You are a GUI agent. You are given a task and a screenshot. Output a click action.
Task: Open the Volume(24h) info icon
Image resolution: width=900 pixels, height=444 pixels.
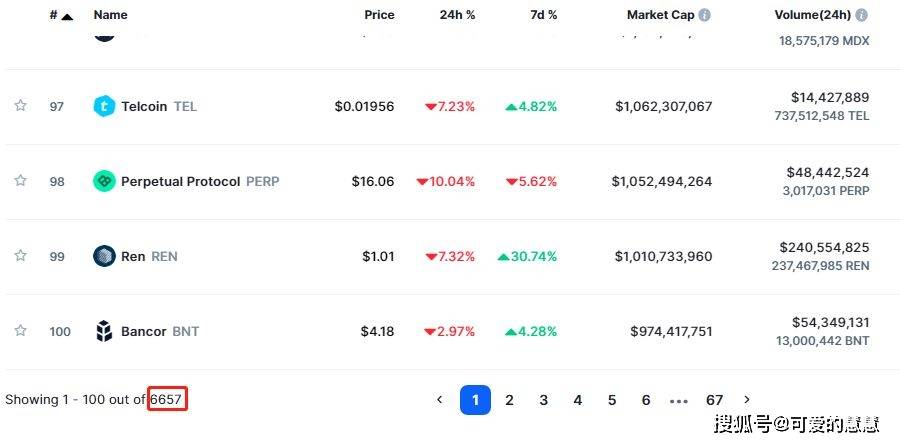(861, 15)
